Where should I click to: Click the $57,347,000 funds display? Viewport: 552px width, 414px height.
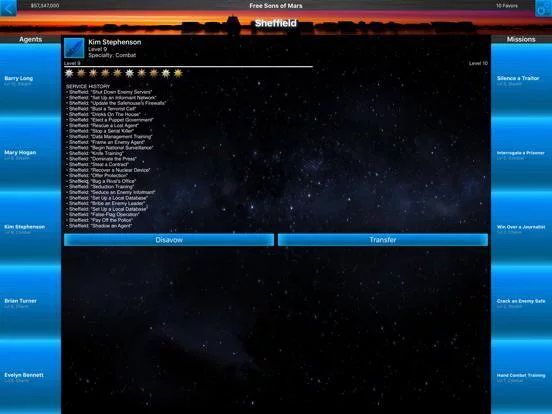coord(45,6)
